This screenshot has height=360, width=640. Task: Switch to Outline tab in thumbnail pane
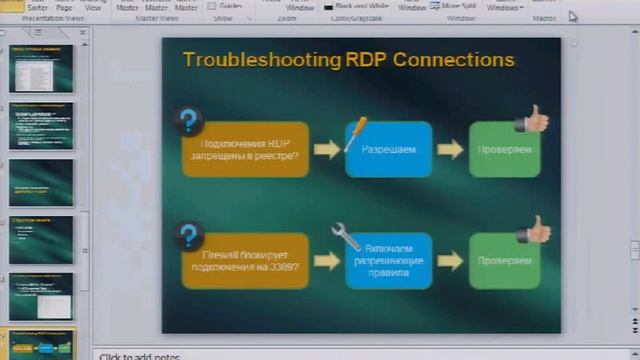(x=39, y=32)
